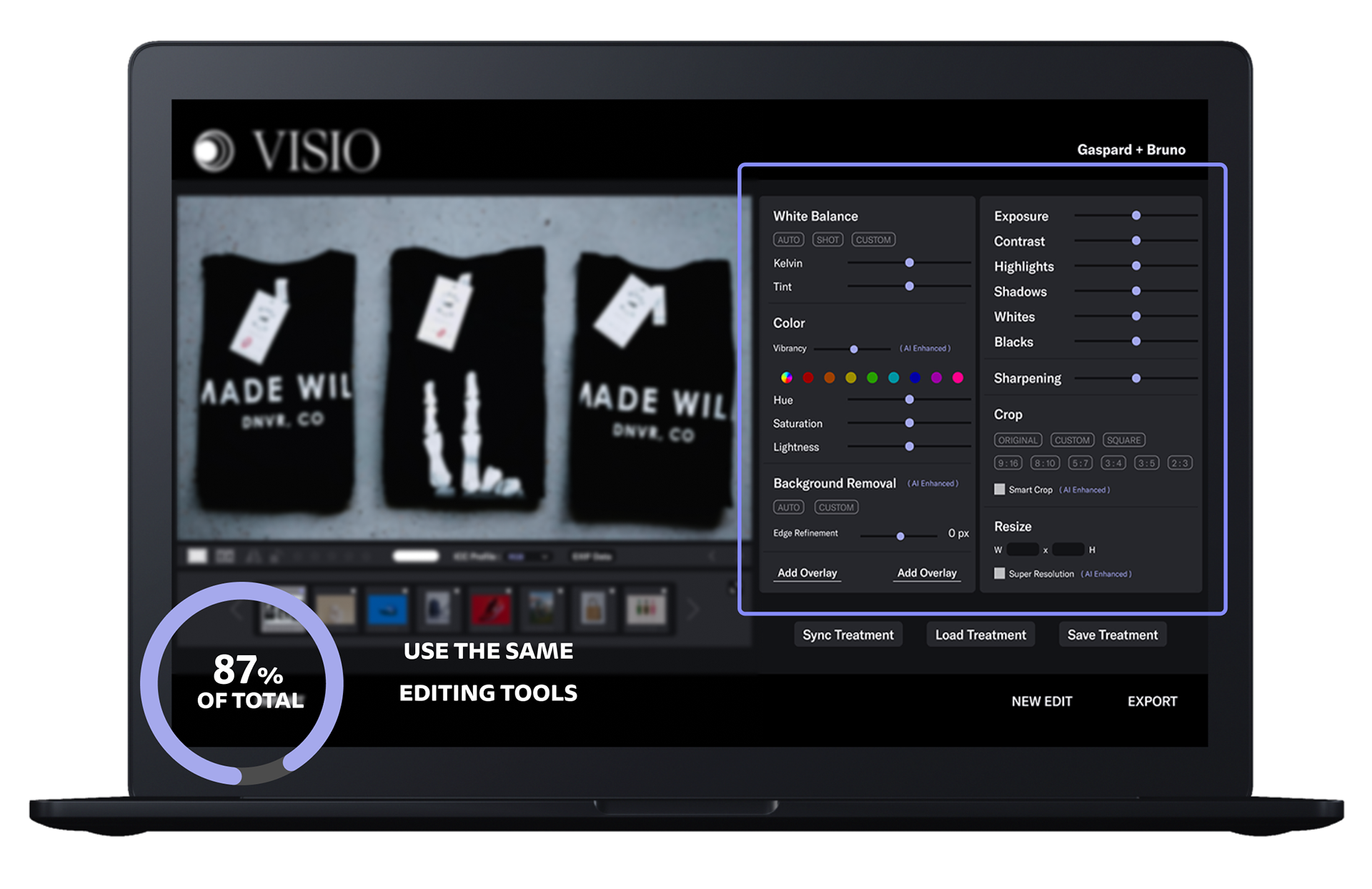This screenshot has width=1372, height=889.
Task: Start a NEW EDIT
Action: click(x=1042, y=702)
